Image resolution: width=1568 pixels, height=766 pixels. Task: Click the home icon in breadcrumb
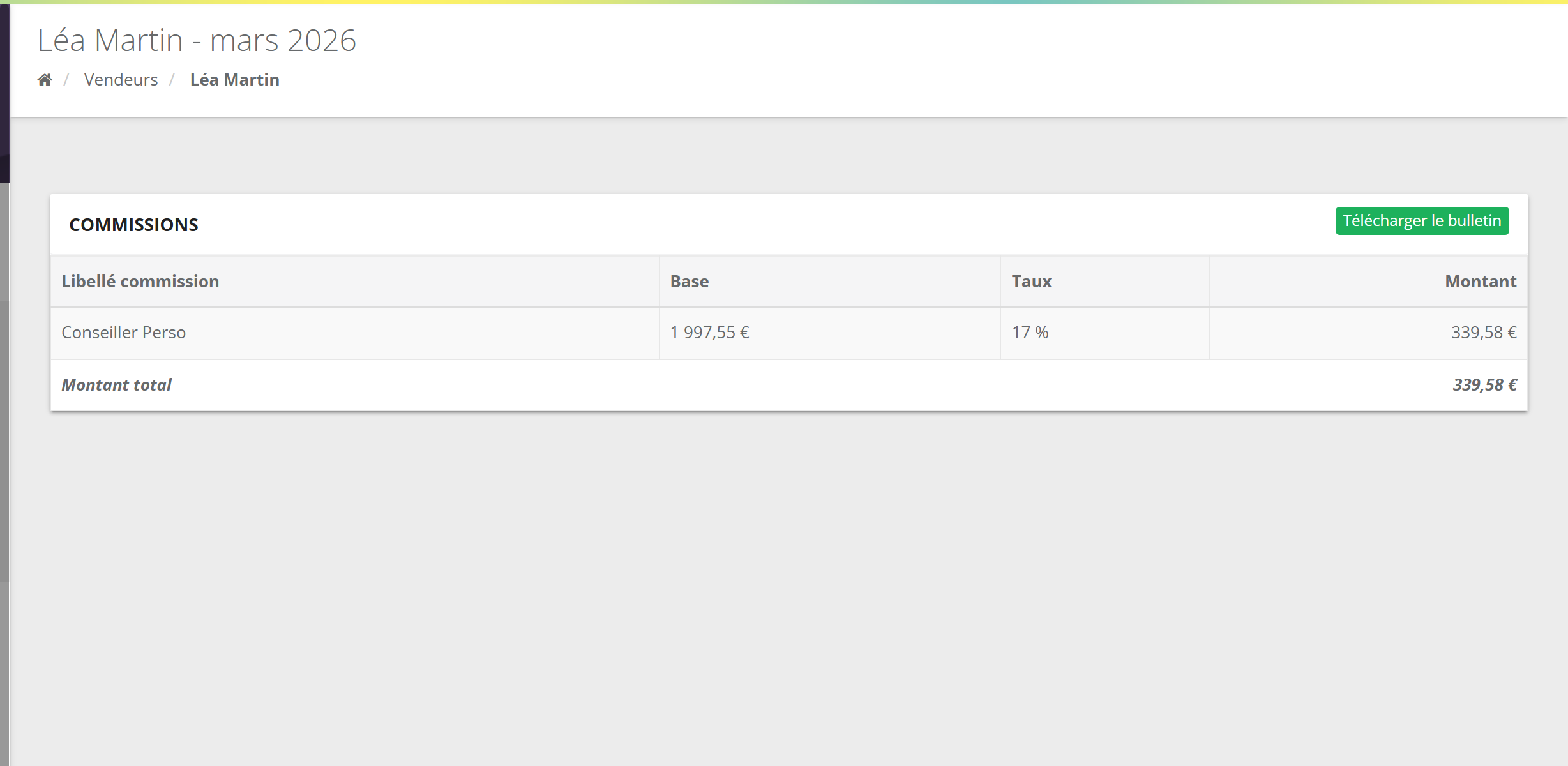tap(45, 80)
